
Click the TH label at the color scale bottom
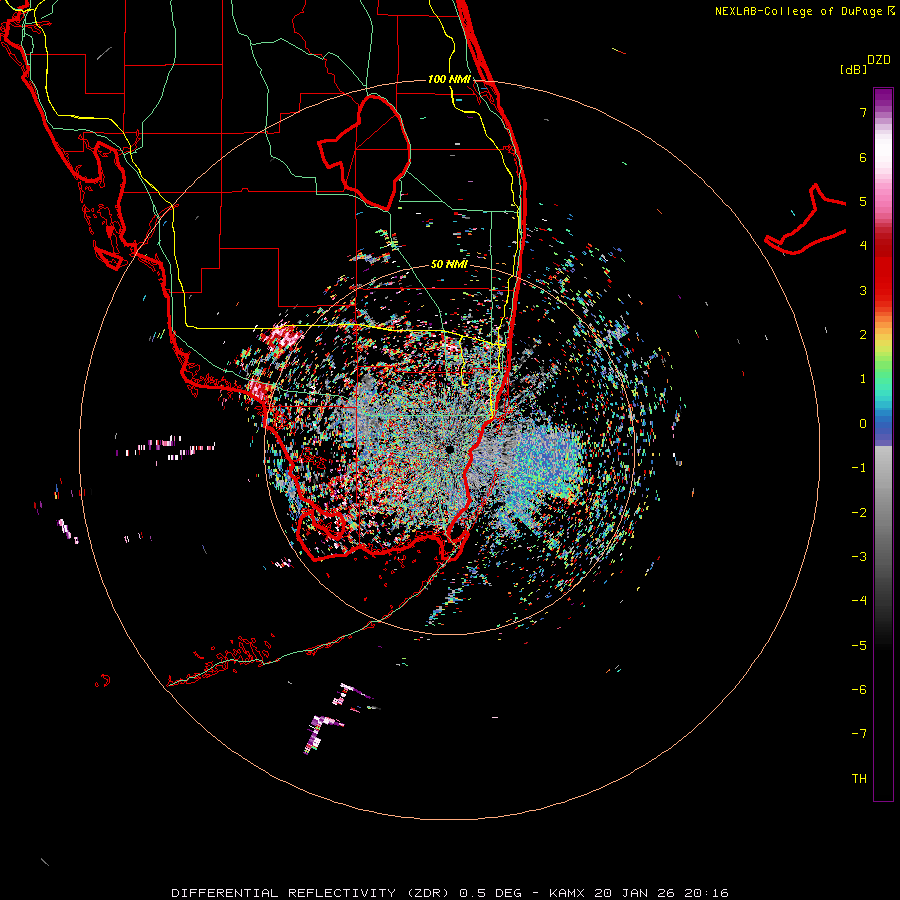(859, 778)
